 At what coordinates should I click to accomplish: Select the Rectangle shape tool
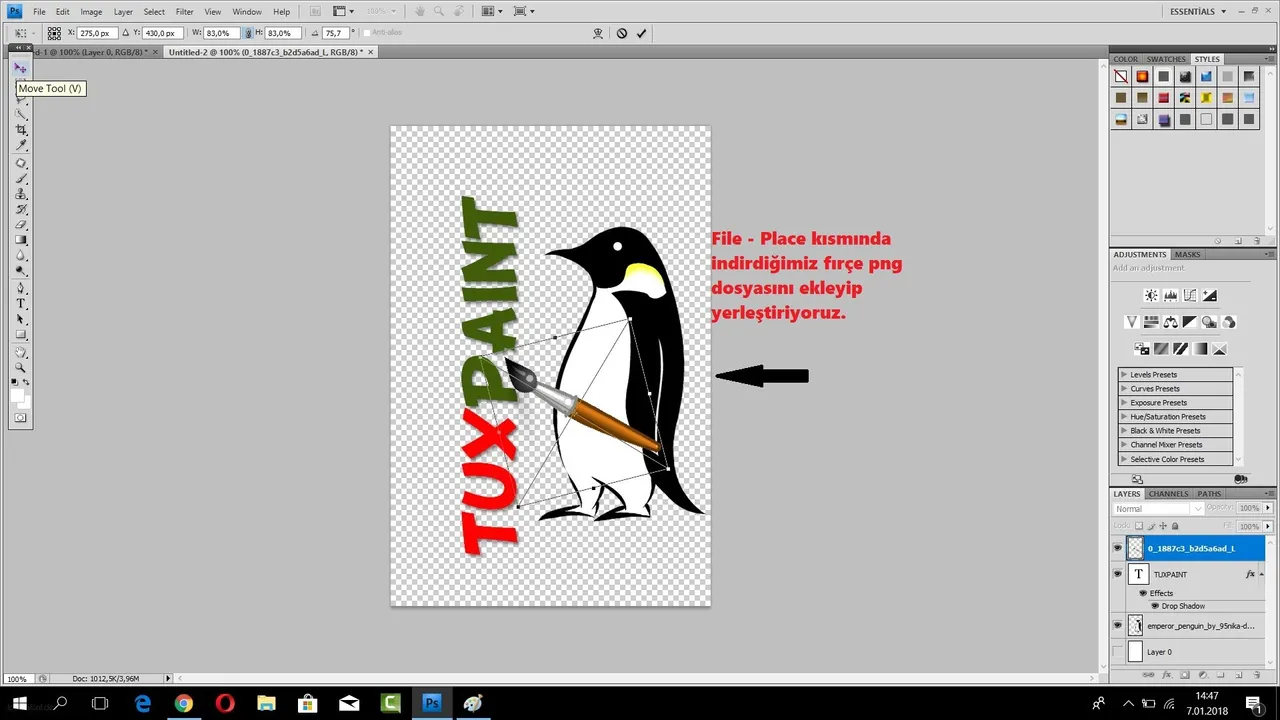coord(20,335)
